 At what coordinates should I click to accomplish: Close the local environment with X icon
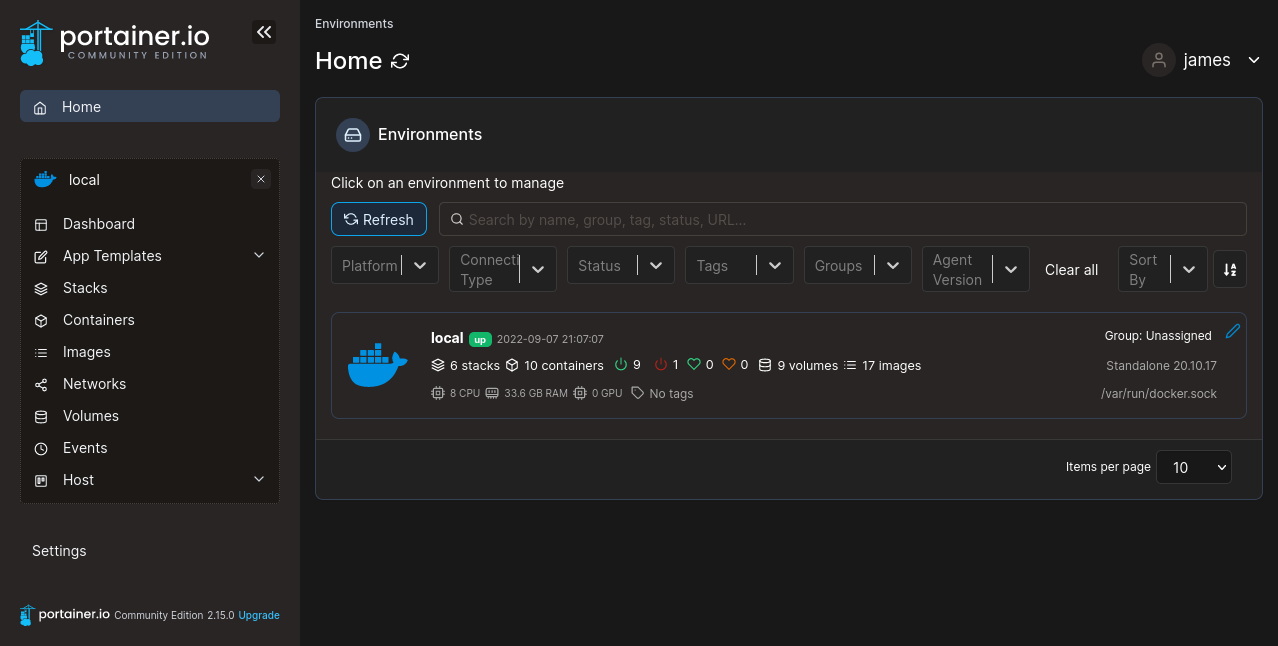(261, 179)
